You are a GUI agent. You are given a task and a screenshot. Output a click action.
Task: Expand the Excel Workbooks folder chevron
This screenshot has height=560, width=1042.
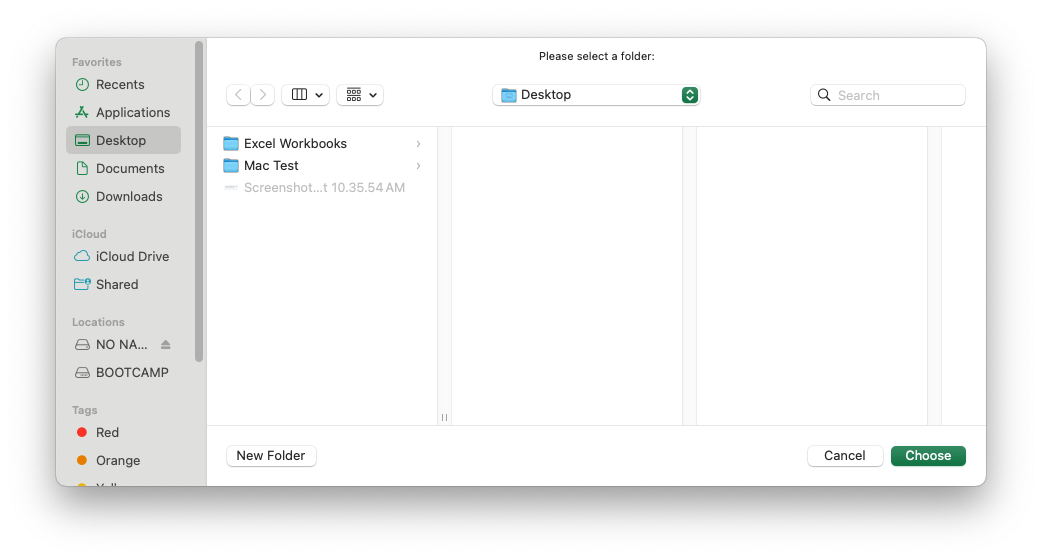point(418,144)
